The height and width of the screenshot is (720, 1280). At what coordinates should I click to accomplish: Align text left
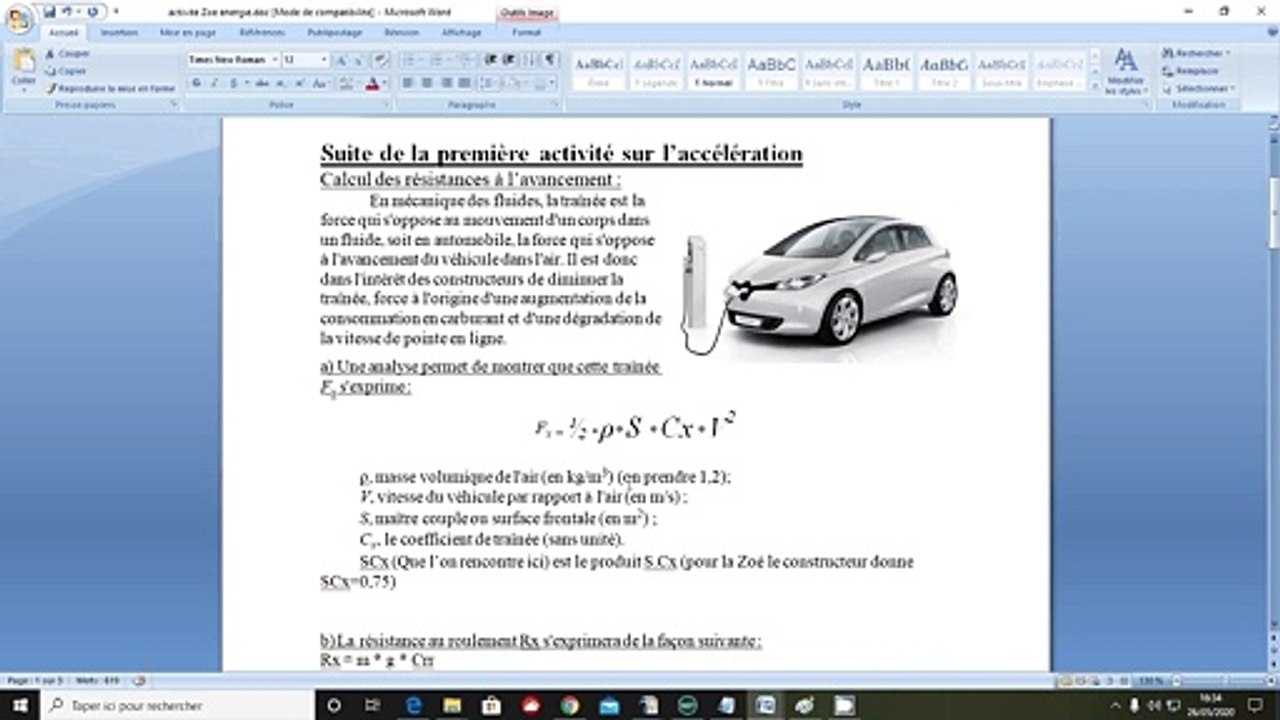tap(409, 83)
